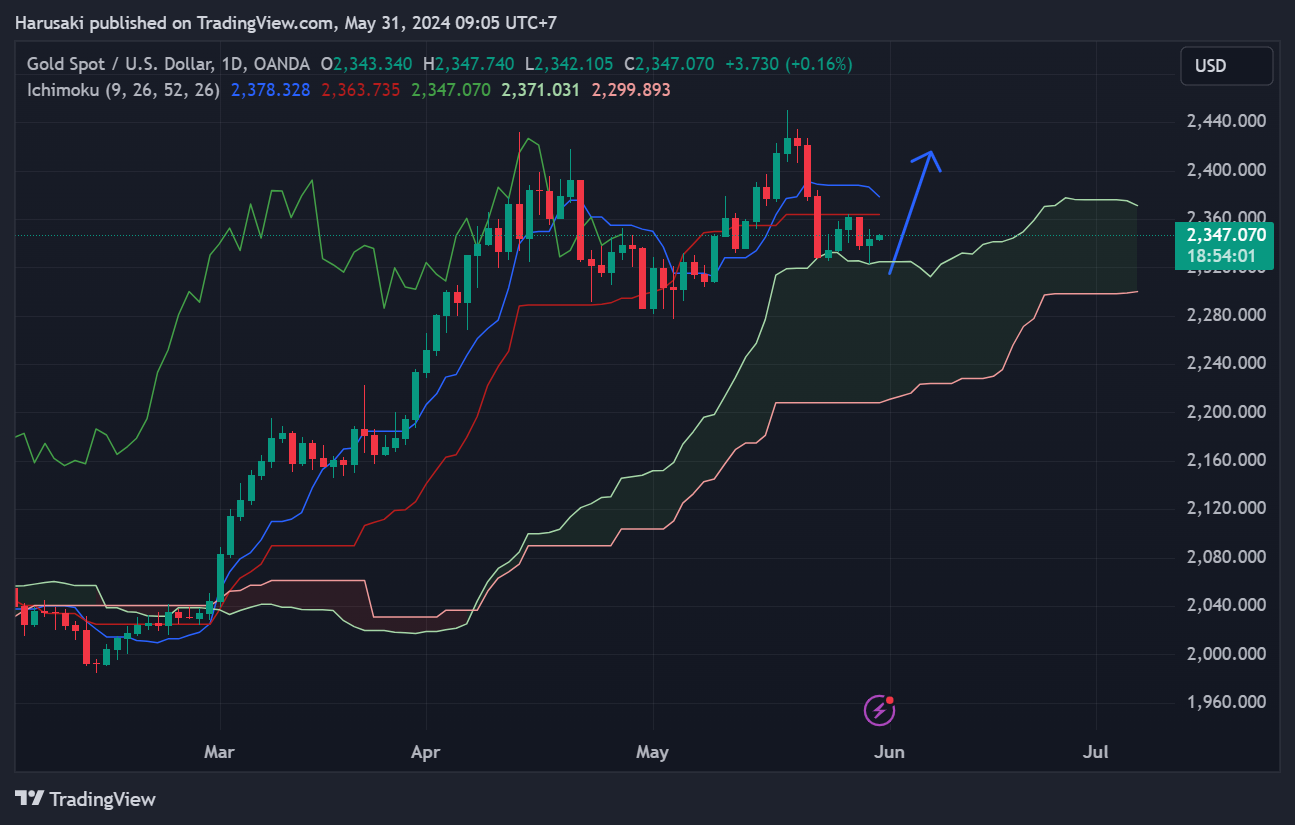This screenshot has height=825, width=1295.
Task: Click the Jun label on the time axis
Action: click(x=889, y=751)
